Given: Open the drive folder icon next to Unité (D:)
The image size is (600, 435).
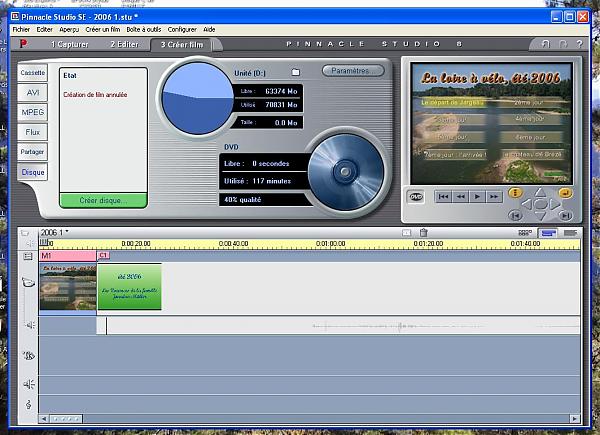Looking at the screenshot, I should click(x=295, y=72).
